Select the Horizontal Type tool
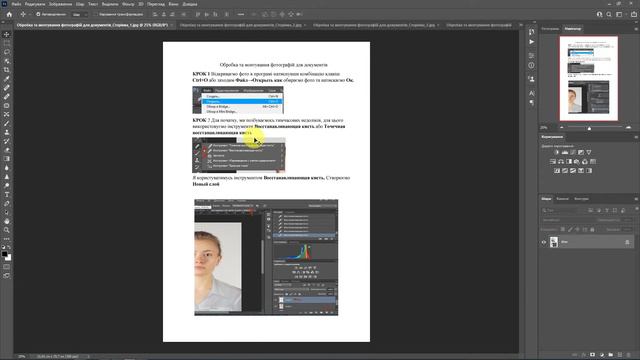Image resolution: width=640 pixels, height=360 pixels. [x=7, y=195]
